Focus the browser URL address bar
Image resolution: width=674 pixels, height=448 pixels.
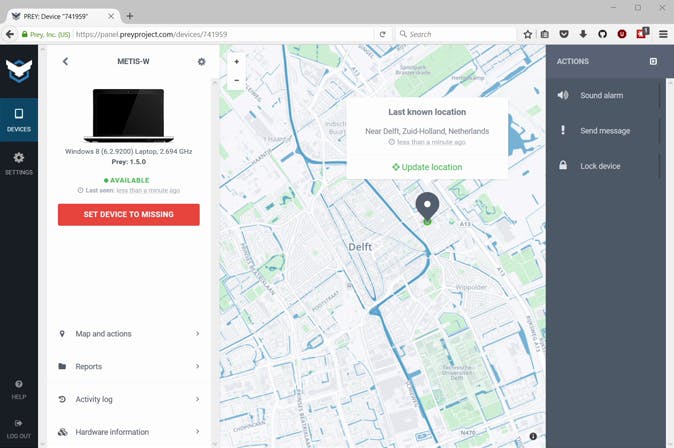(x=224, y=34)
